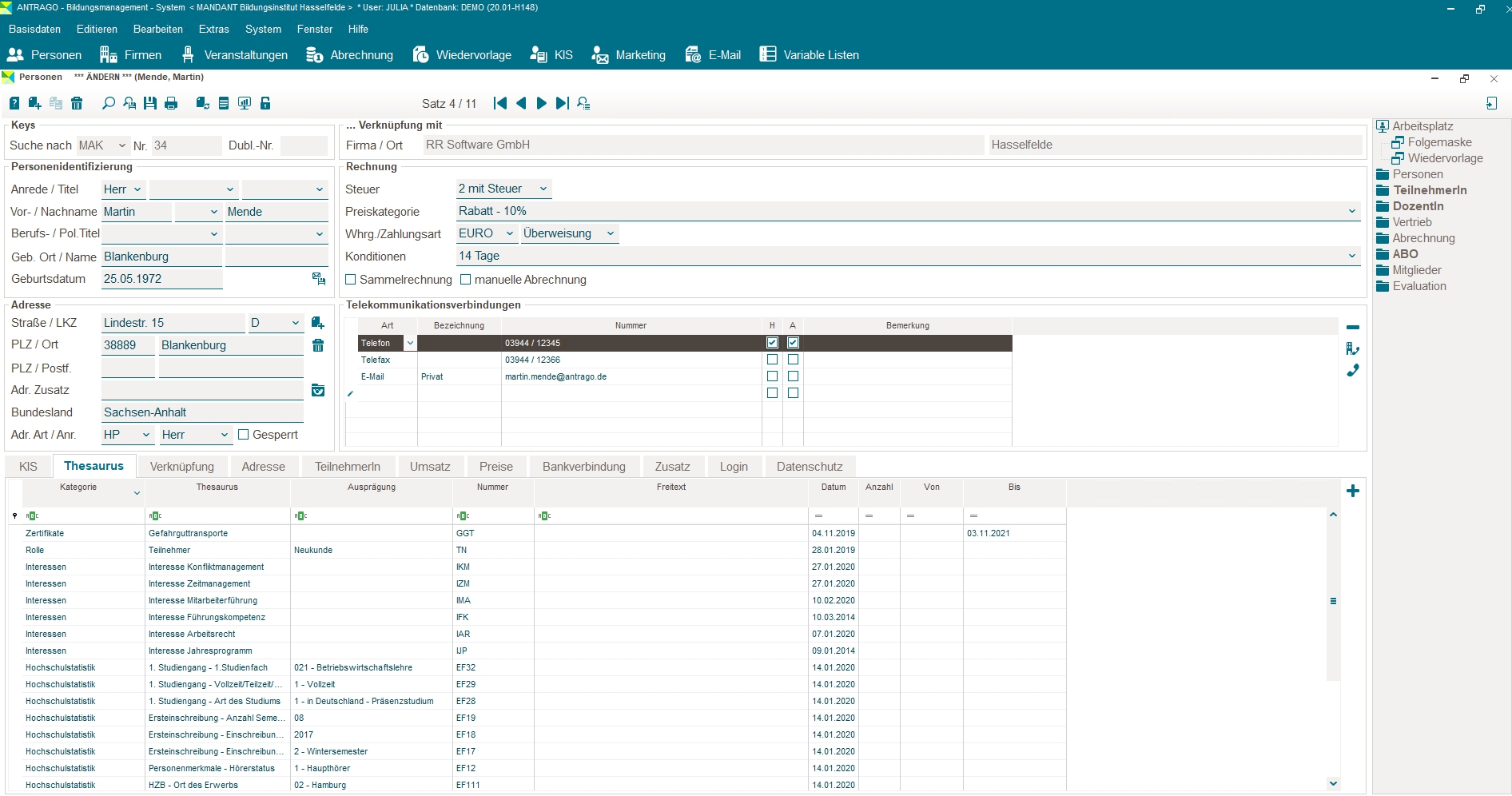Click the search magnifier icon in toolbar

[x=109, y=103]
